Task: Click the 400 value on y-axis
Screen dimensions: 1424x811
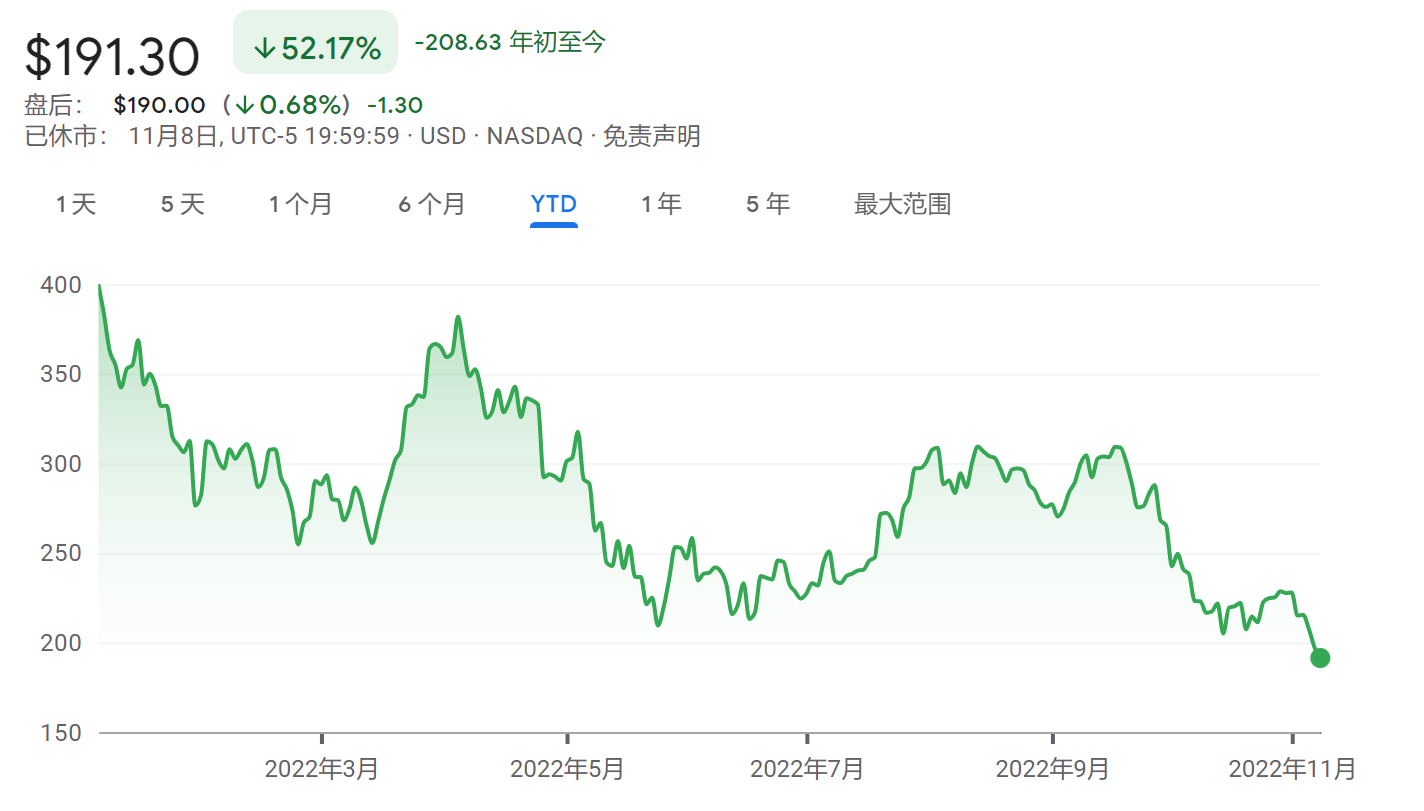Action: (61, 286)
